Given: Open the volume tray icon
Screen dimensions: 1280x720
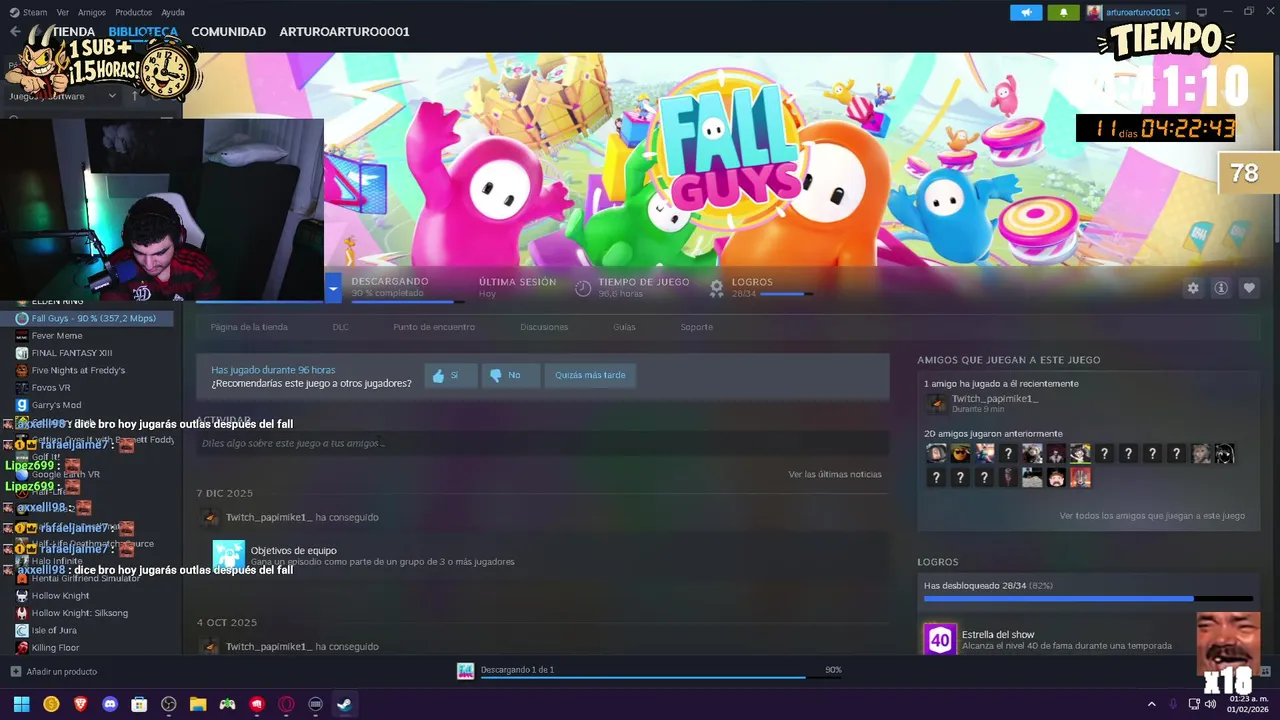Looking at the screenshot, I should point(1210,704).
